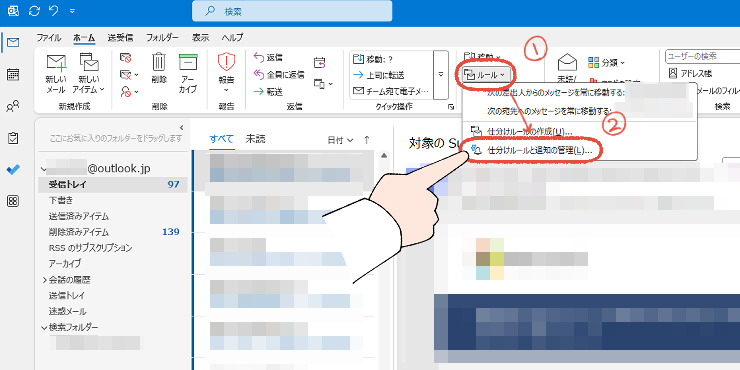
Task: Toggle sort order arrow next to 日付
Action: (x=367, y=140)
